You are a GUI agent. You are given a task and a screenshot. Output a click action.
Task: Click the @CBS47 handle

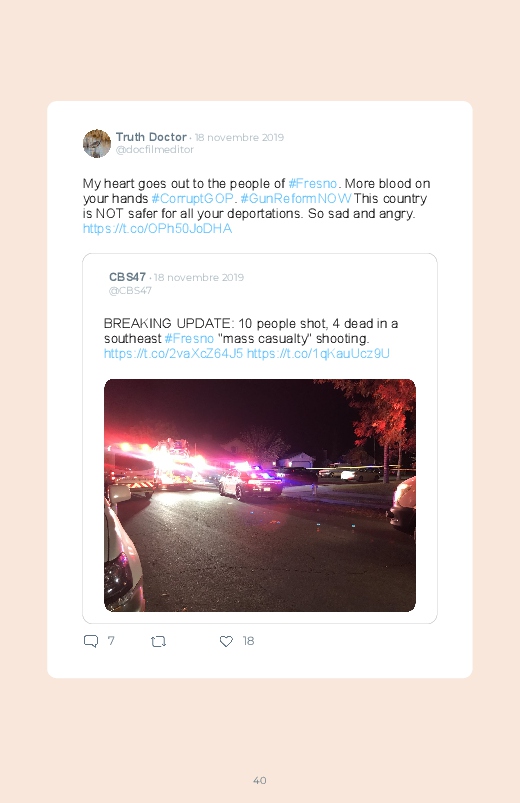click(x=130, y=290)
